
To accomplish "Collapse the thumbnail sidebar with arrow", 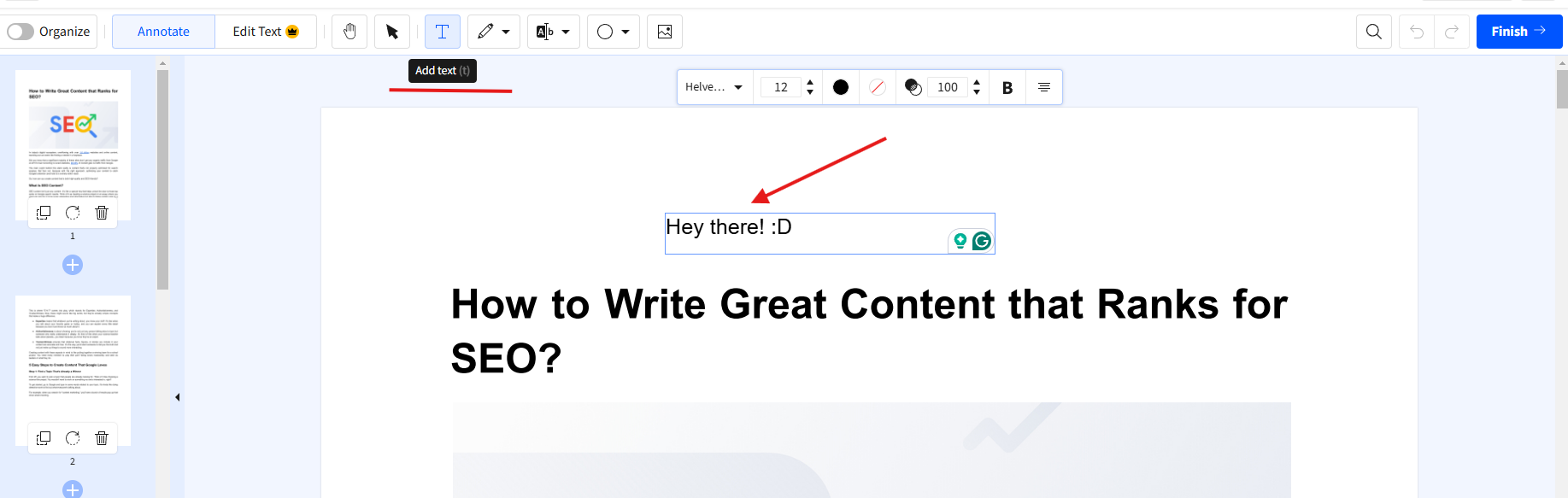I will click(177, 397).
